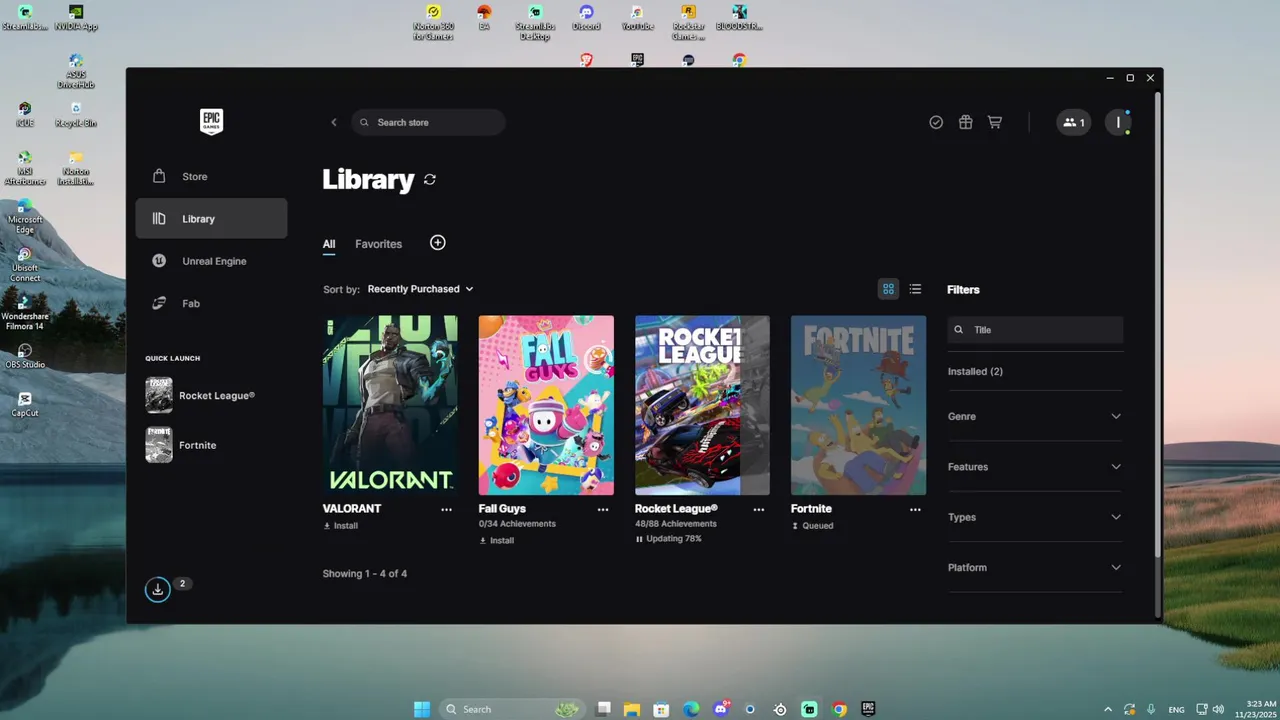Toggle the Installed (2) filter
This screenshot has width=1280, height=720.
pyautogui.click(x=975, y=371)
